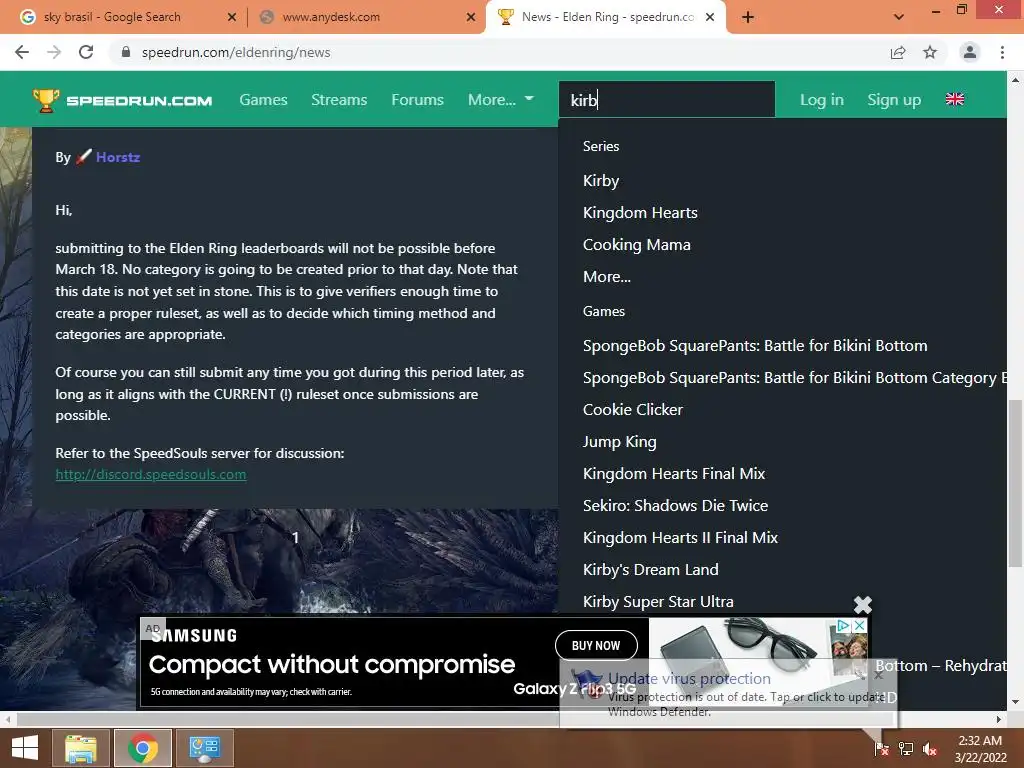The width and height of the screenshot is (1024, 768).
Task: Select Sekiro: Shadows Die Twice result
Action: pos(675,505)
